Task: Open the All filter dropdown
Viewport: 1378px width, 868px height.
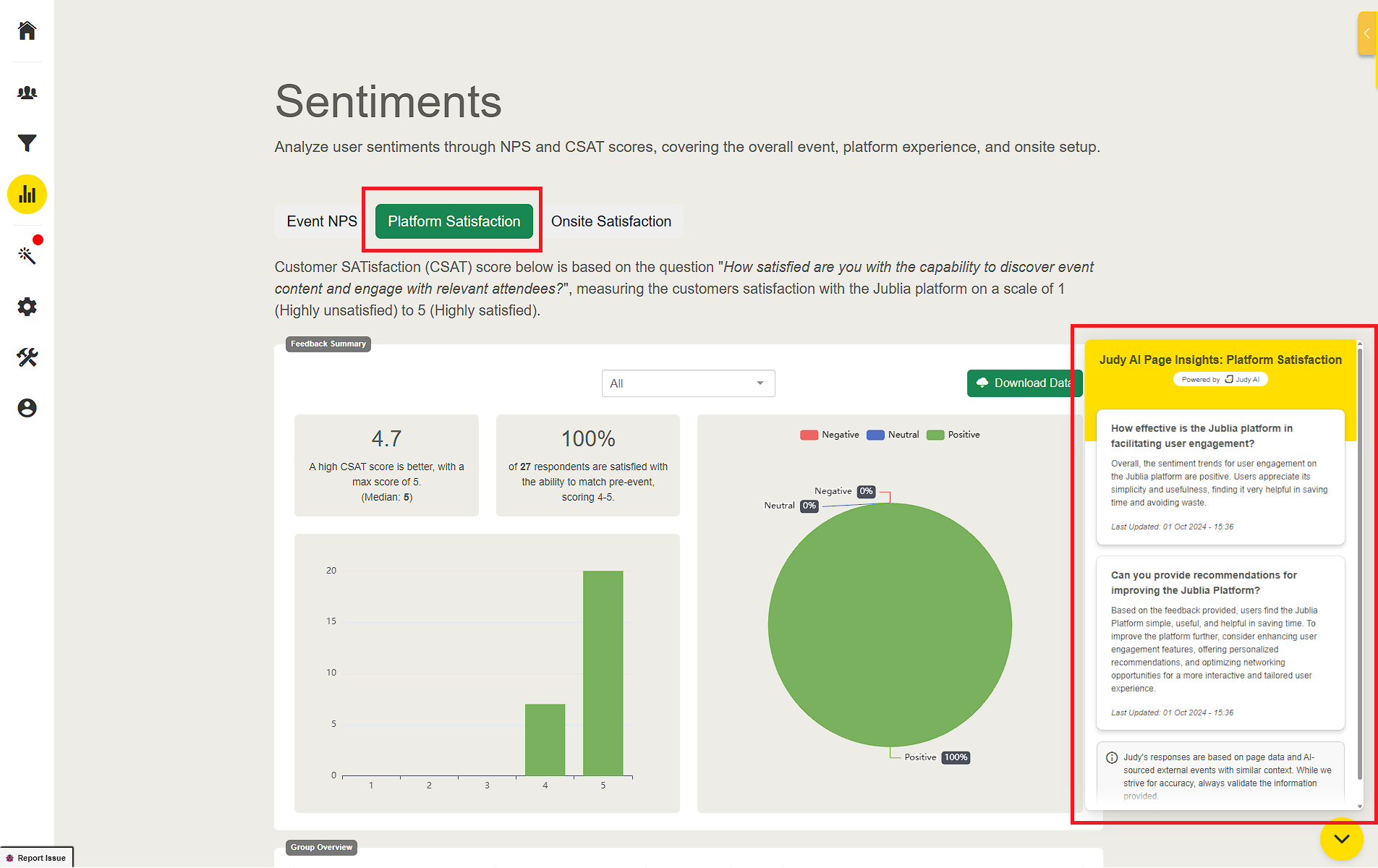Action: pyautogui.click(x=688, y=383)
